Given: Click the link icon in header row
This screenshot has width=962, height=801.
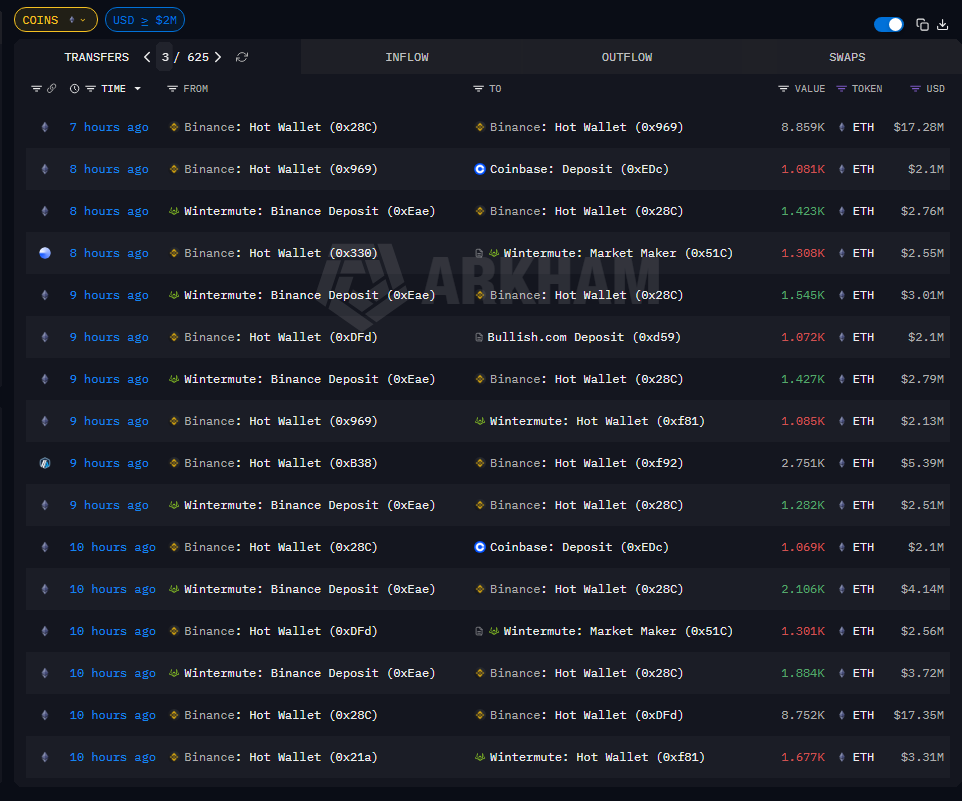Looking at the screenshot, I should click(x=52, y=89).
